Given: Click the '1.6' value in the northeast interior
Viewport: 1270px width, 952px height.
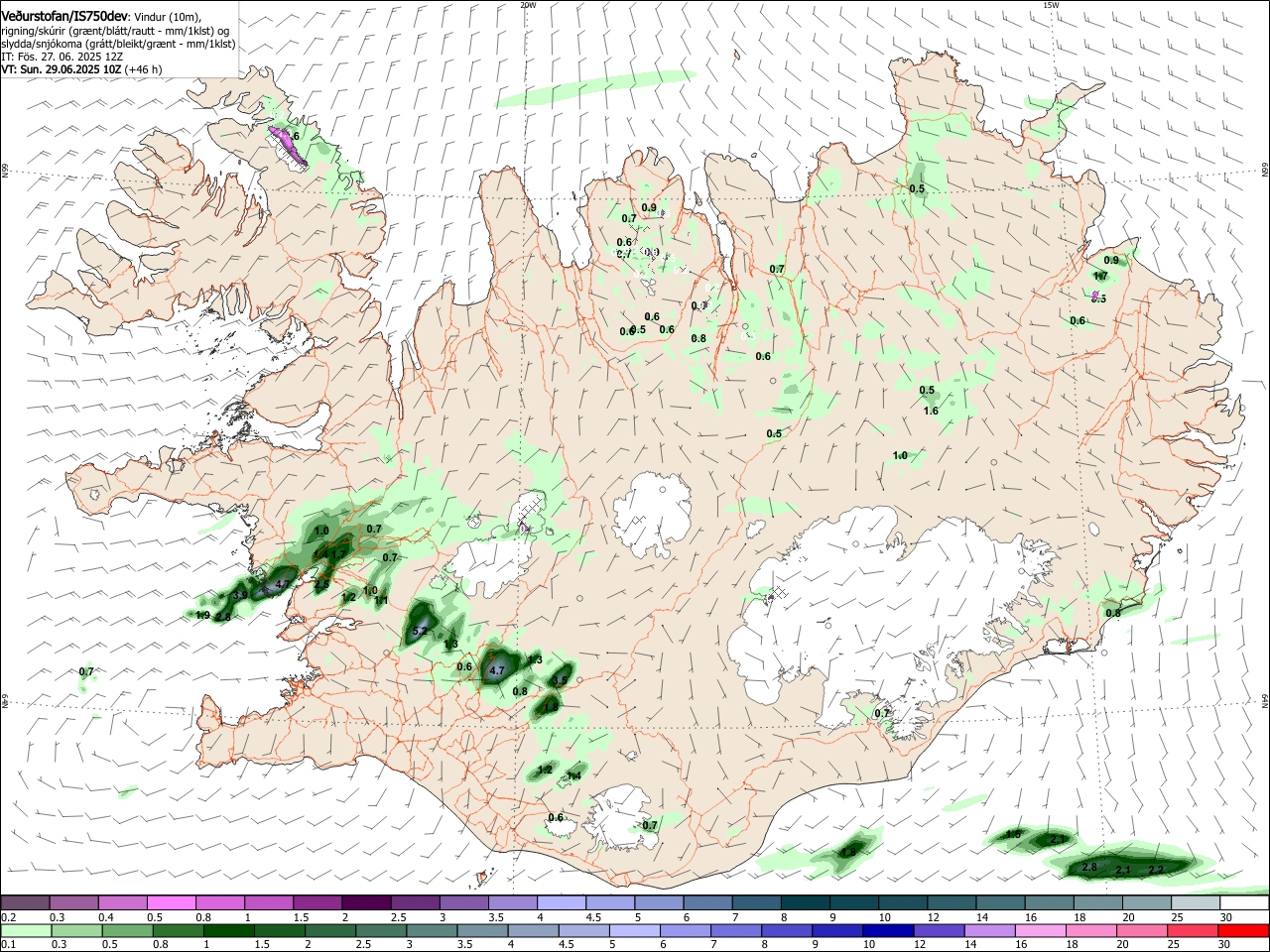Looking at the screenshot, I should 931,412.
